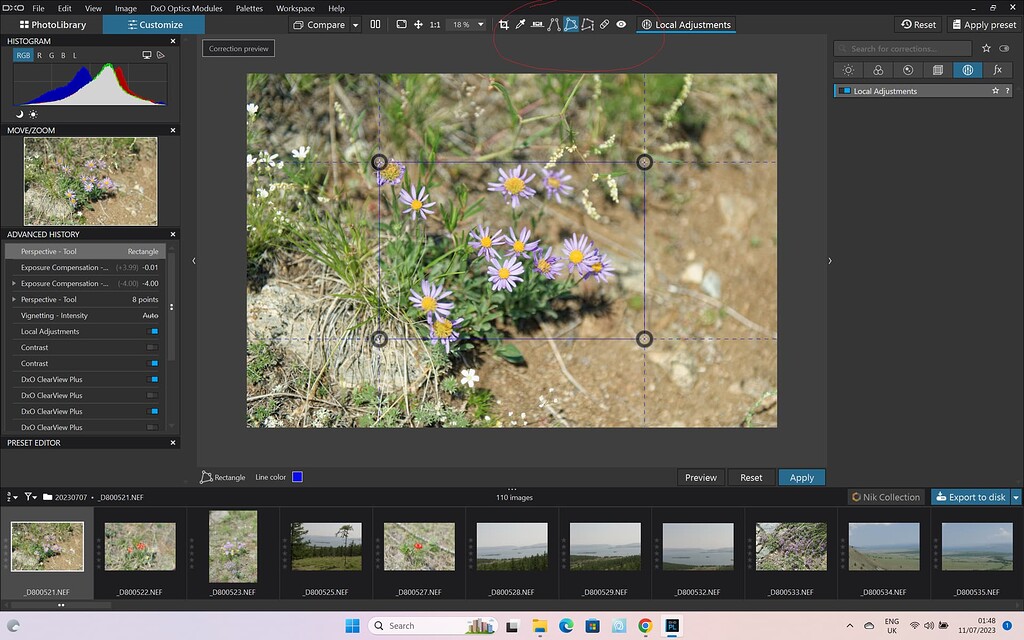Select the color picker eyedropper tool

(521, 24)
